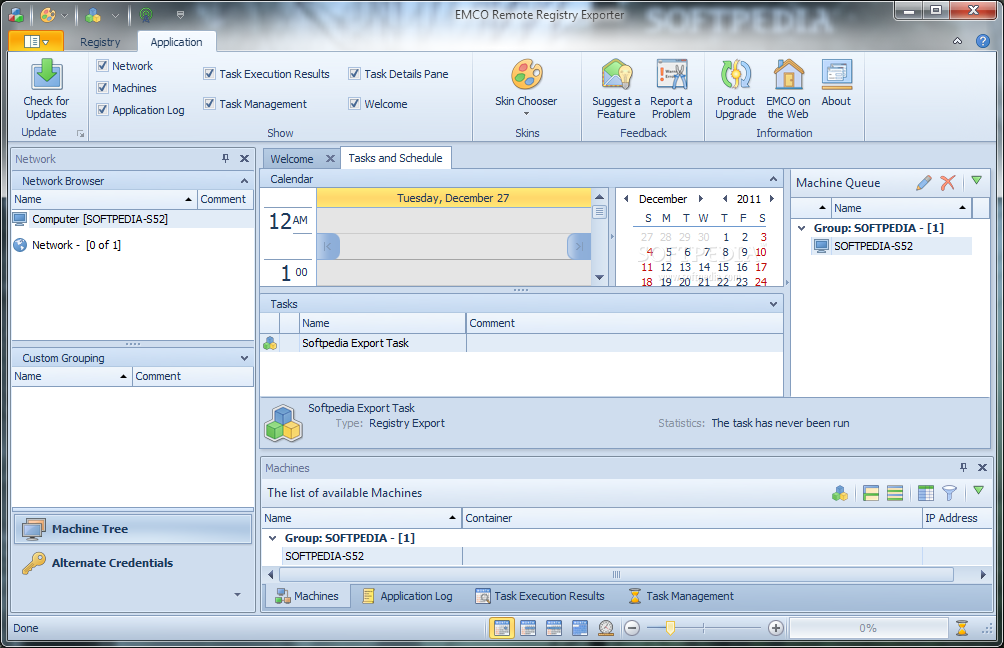Viewport: 1004px width, 648px height.
Task: Select the Application ribbon tab
Action: 177,42
